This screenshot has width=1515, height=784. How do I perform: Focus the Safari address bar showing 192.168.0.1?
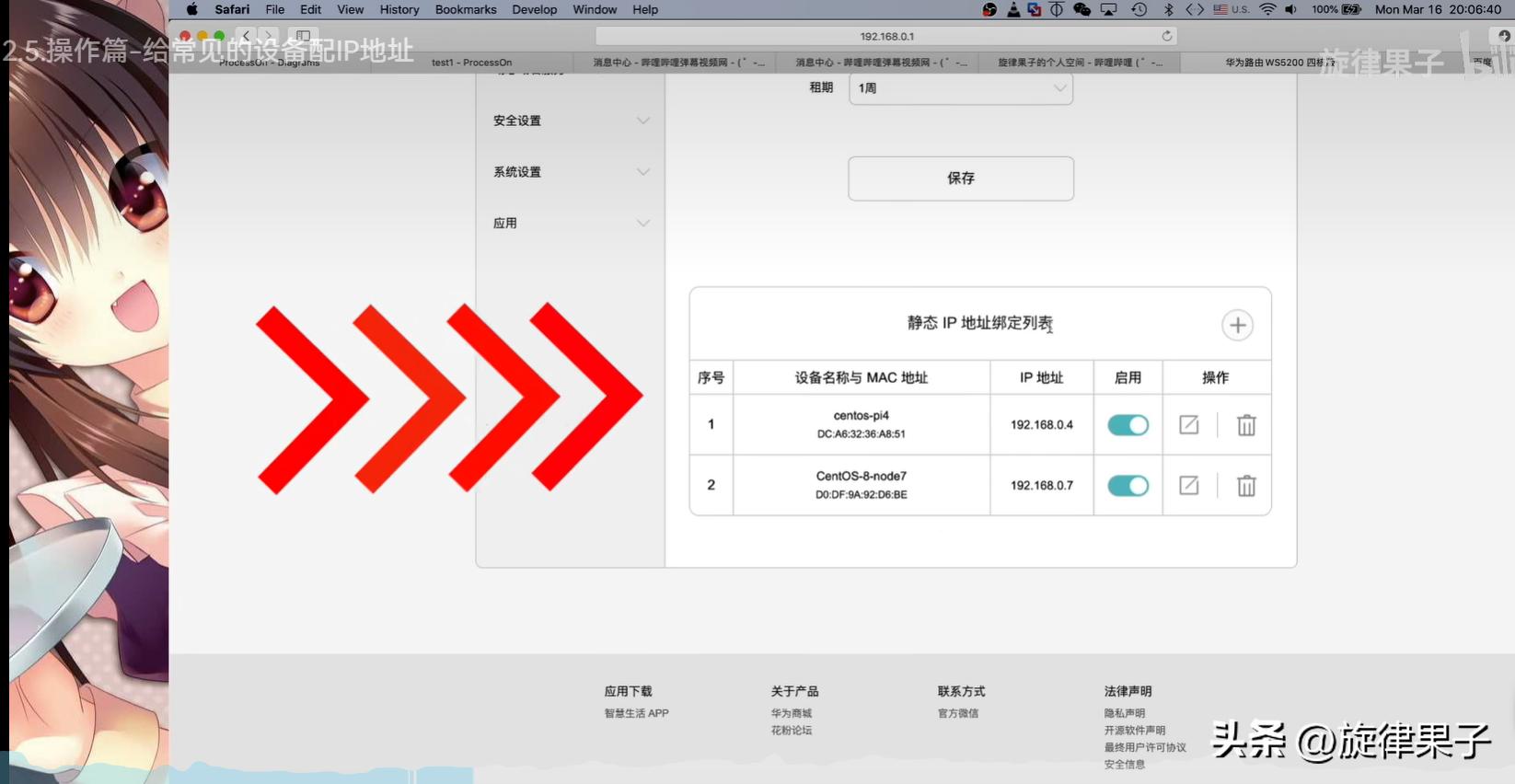click(886, 36)
